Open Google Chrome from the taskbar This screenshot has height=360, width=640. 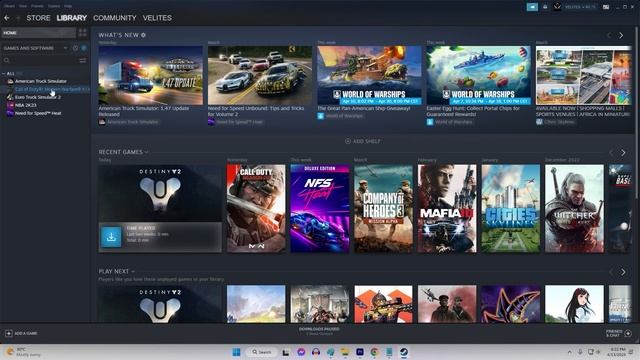374,352
